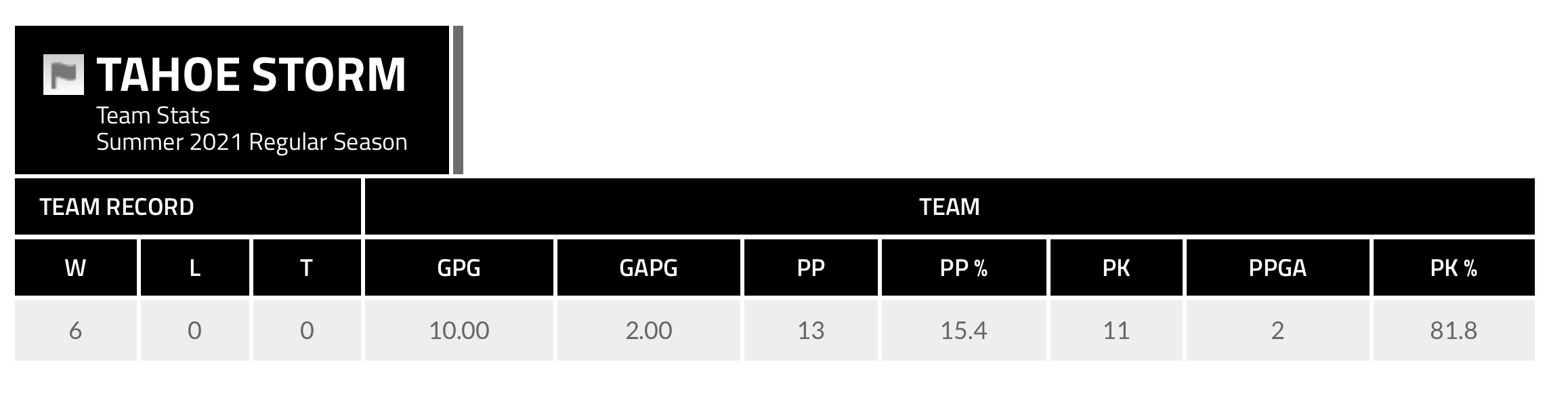Screen dimensions: 1568x398
Task: Click the Team Stats subtitle
Action: pyautogui.click(x=153, y=116)
